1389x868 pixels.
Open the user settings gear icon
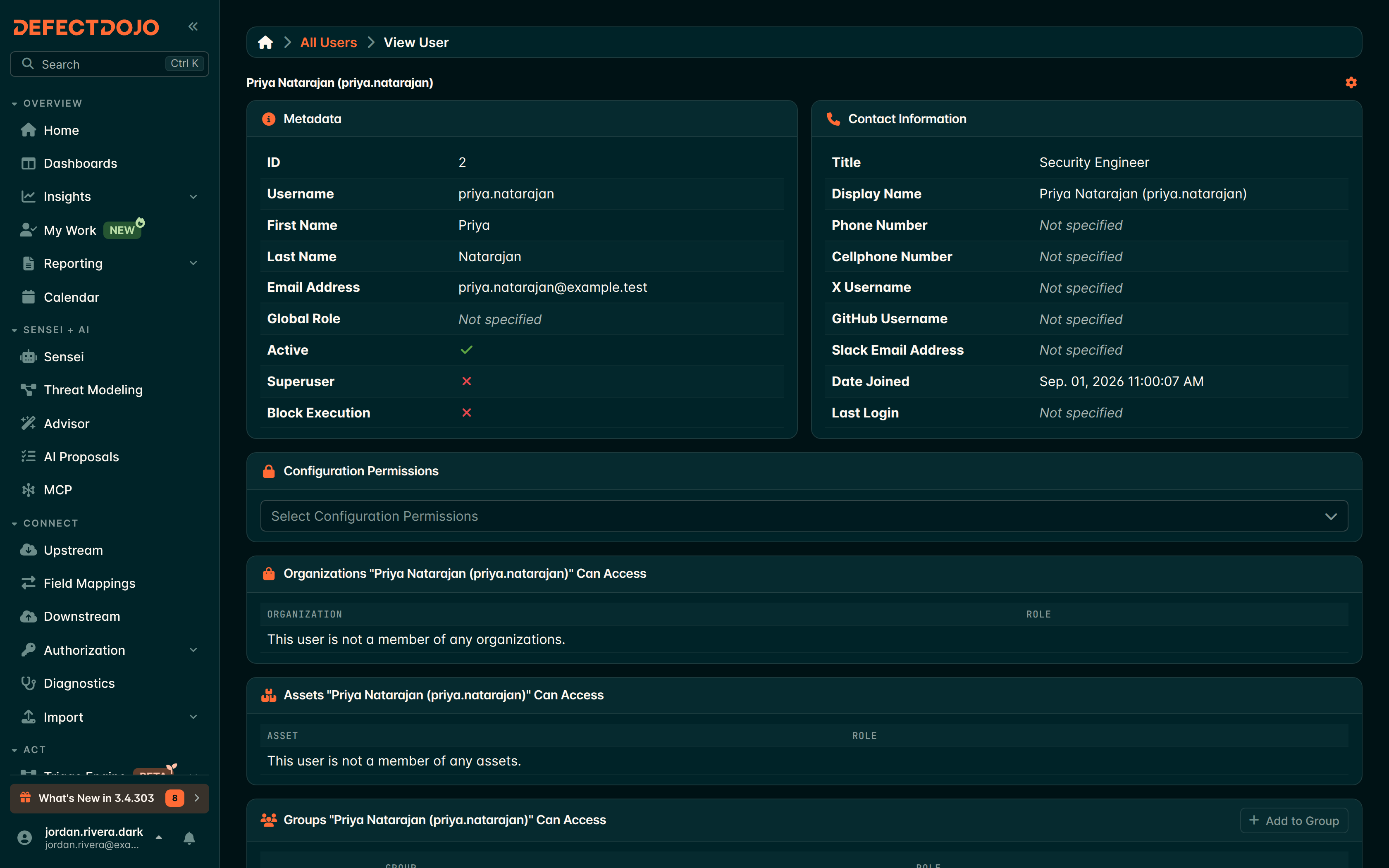click(1351, 83)
